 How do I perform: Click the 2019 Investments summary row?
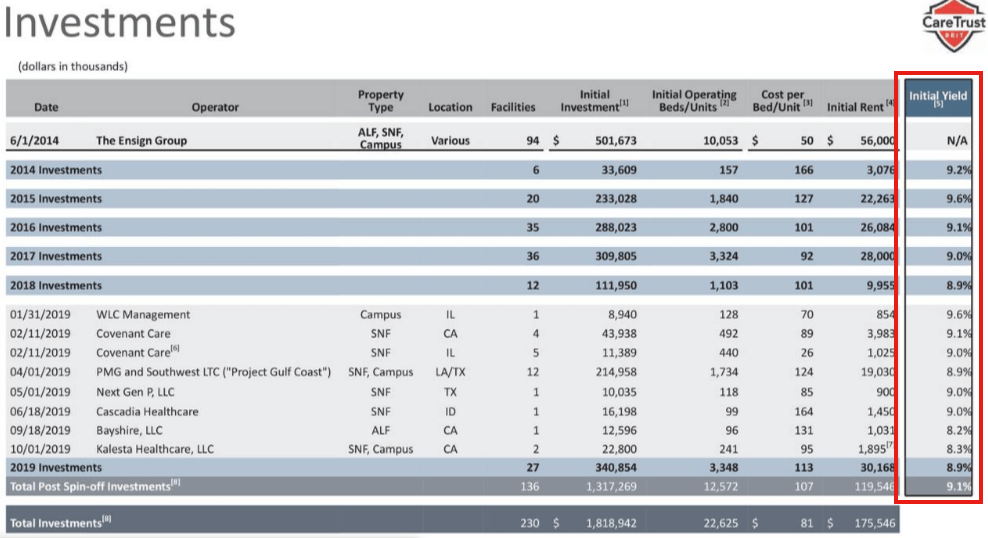(x=452, y=467)
